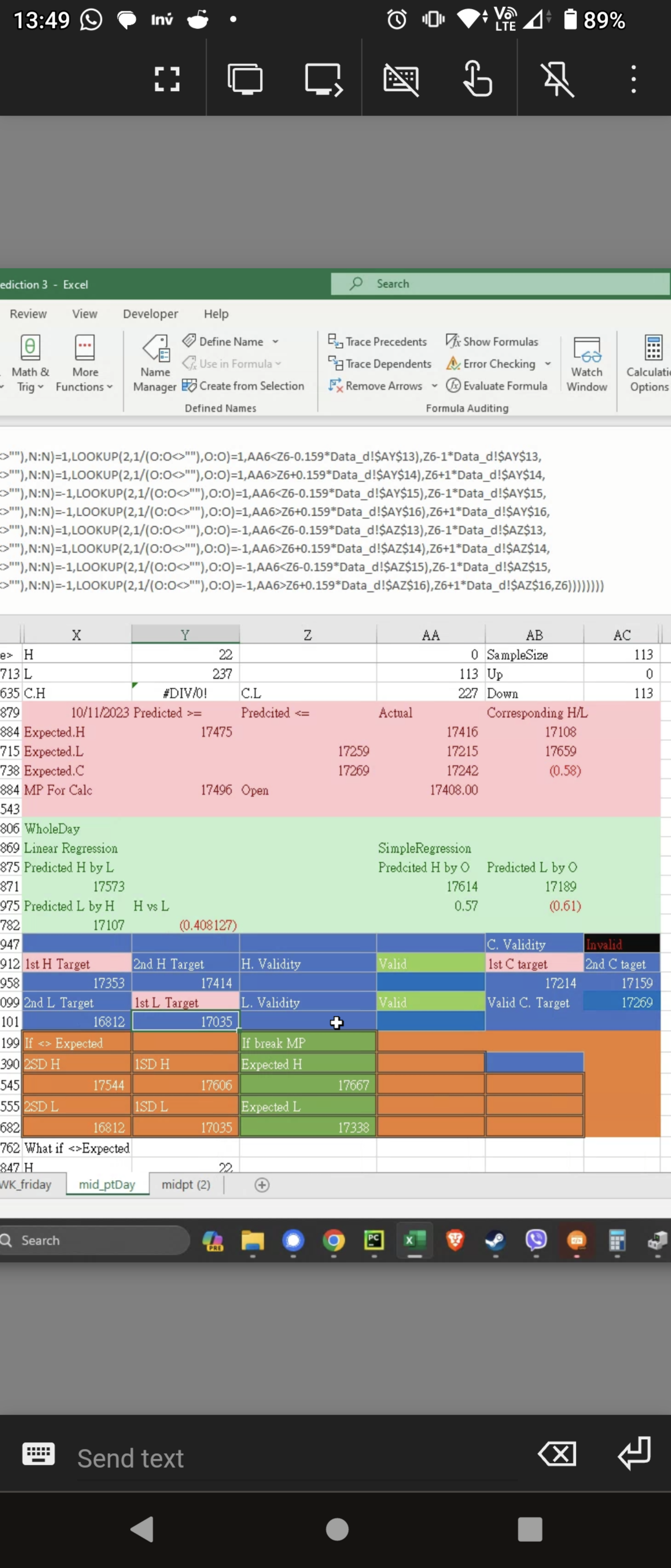This screenshot has height=1568, width=671.
Task: Toggle the pin icon off
Action: pos(557,79)
